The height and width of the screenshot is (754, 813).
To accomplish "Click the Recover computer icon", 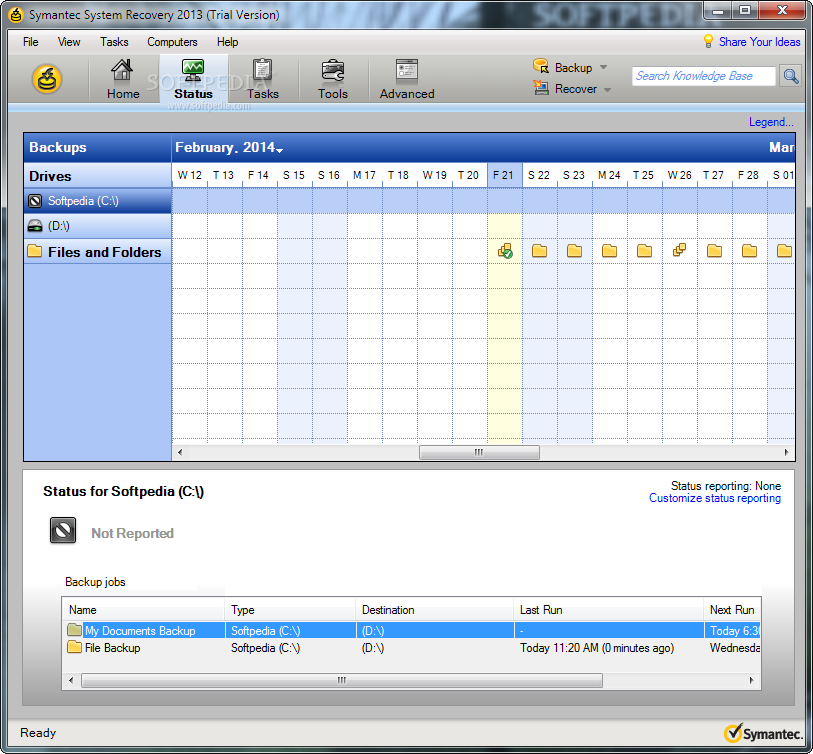I will [540, 88].
